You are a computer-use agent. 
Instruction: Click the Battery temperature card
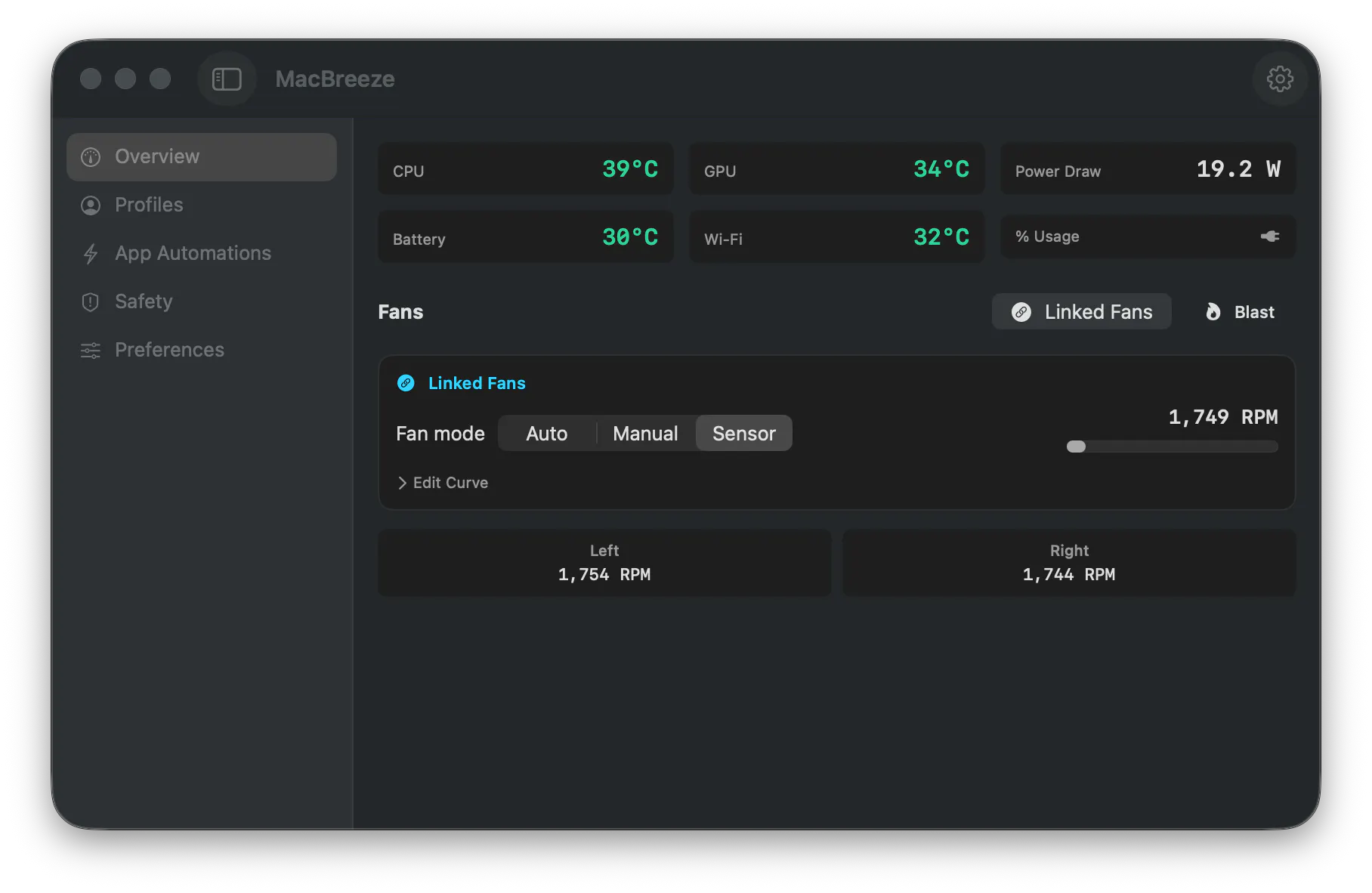coord(526,237)
